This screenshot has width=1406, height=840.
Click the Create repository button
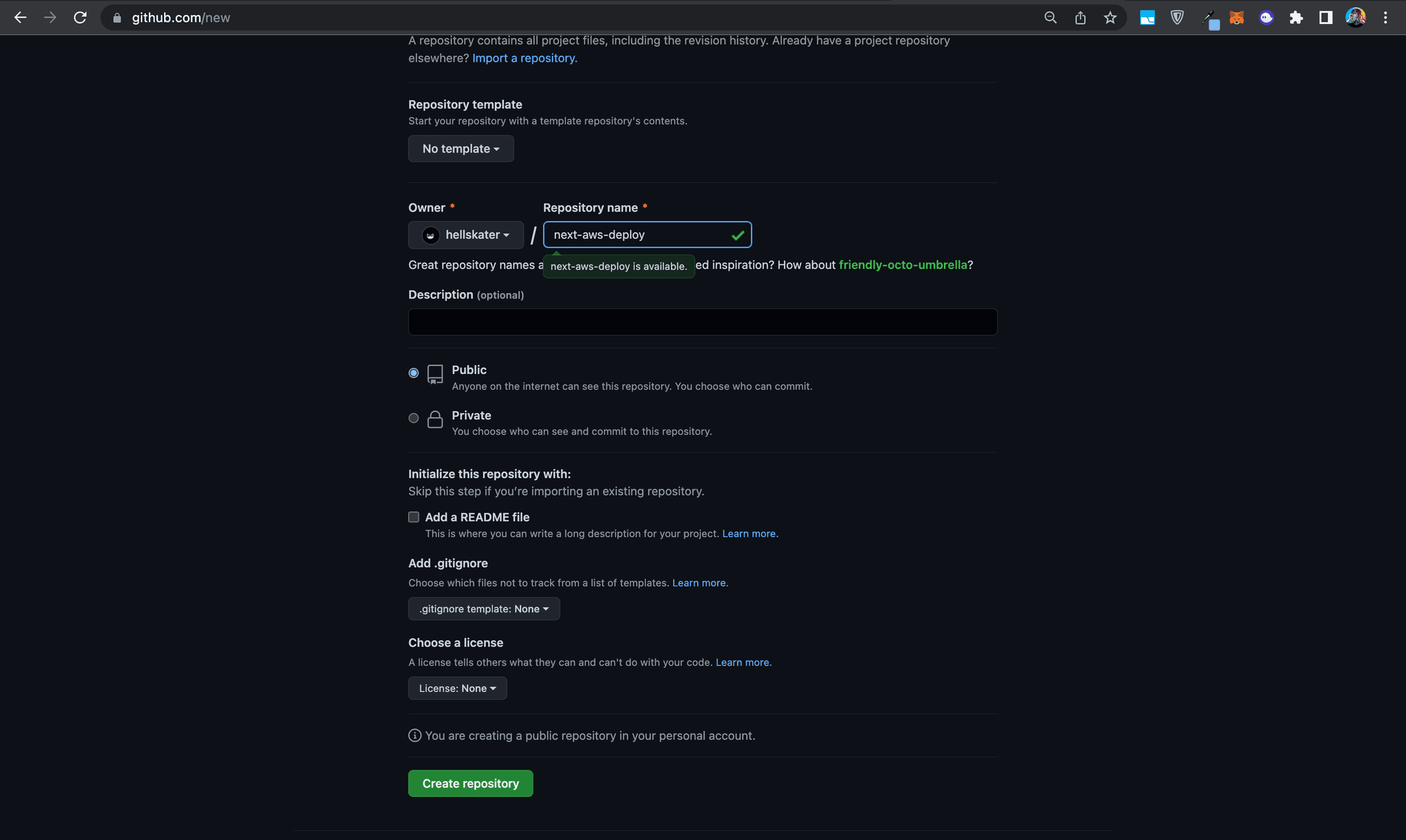coord(470,783)
